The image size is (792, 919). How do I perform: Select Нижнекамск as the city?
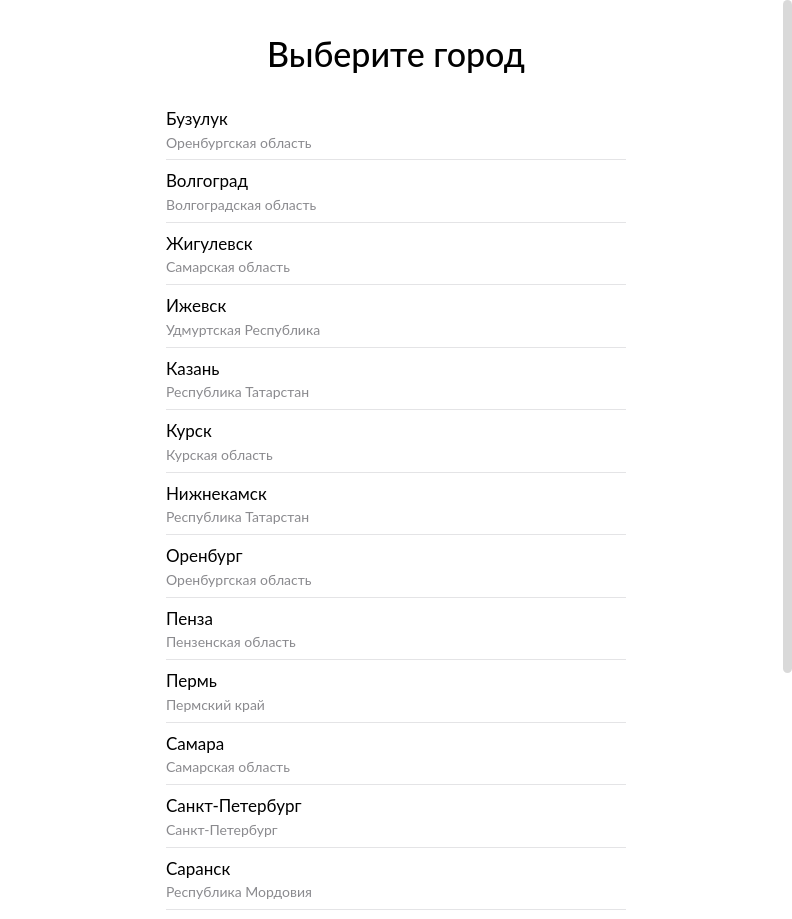tap(216, 494)
